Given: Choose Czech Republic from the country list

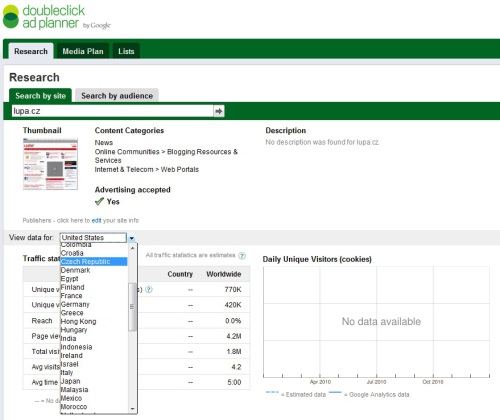Looking at the screenshot, I should [94, 262].
